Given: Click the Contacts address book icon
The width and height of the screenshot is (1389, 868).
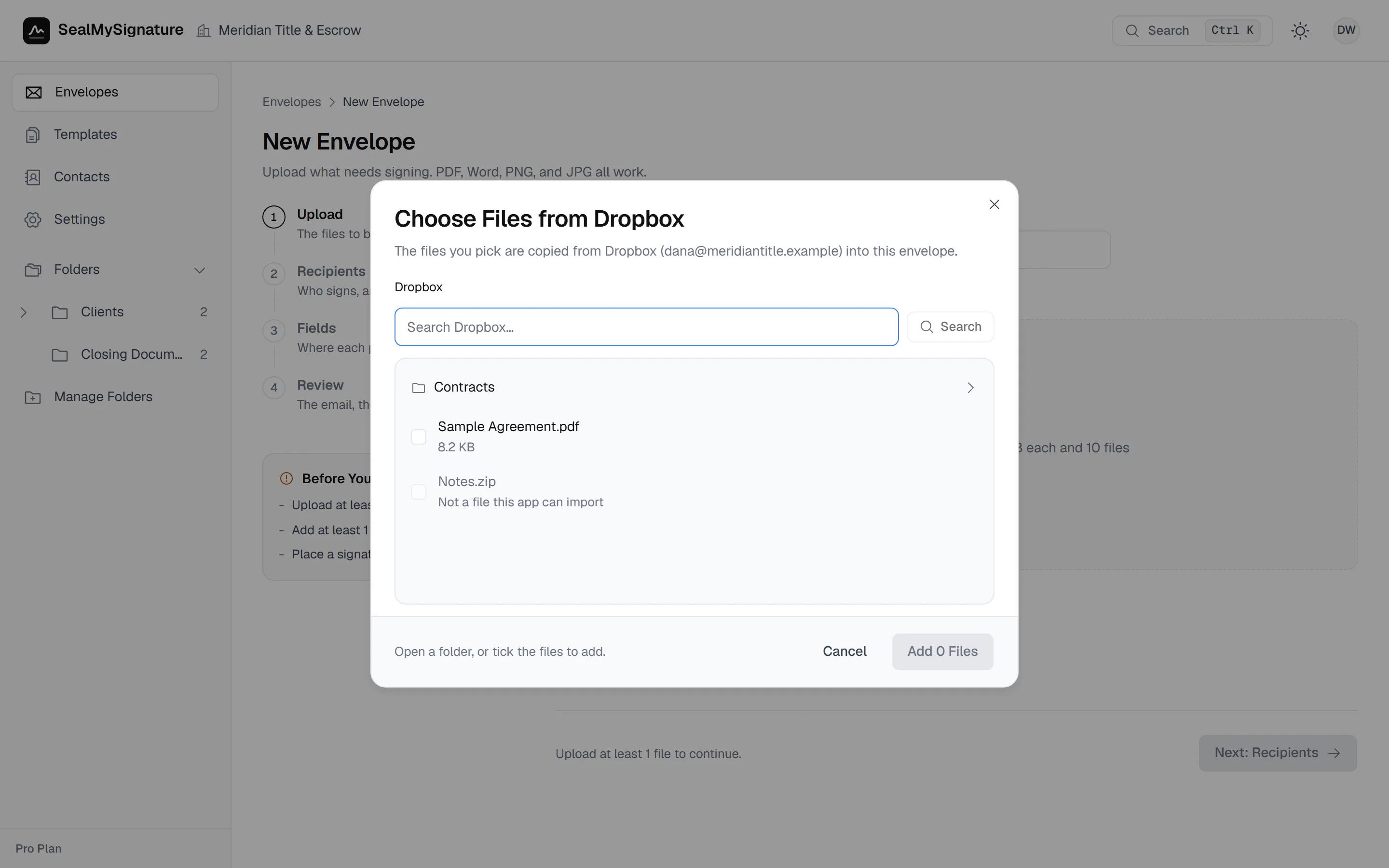Looking at the screenshot, I should pyautogui.click(x=33, y=177).
